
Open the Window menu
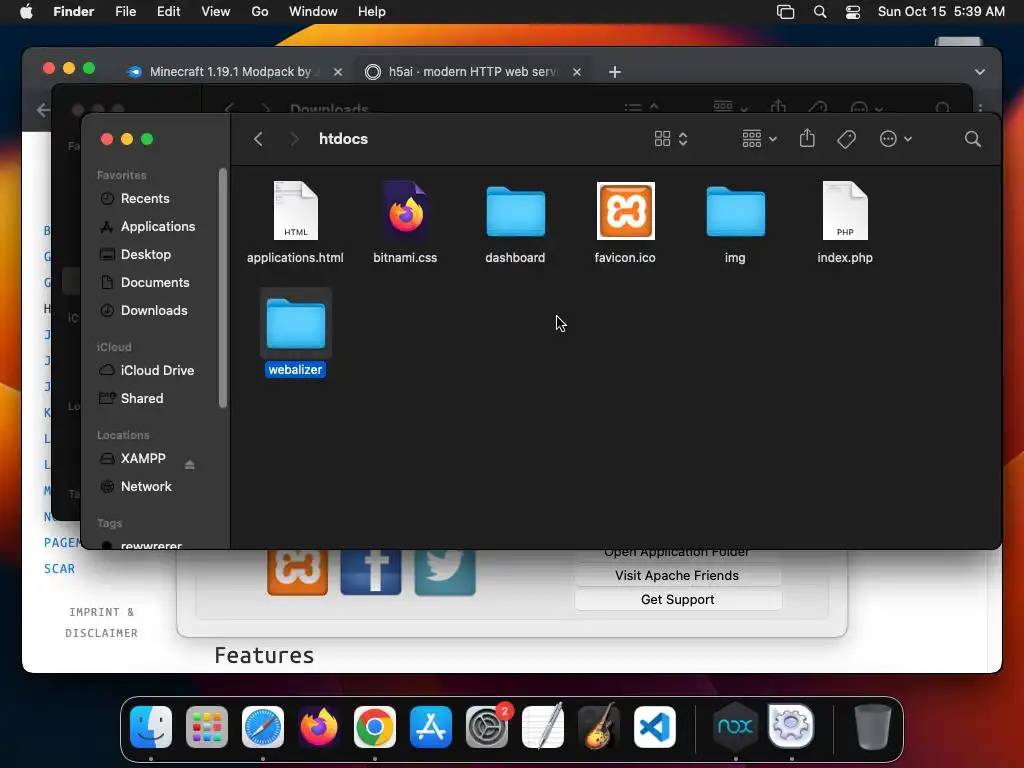coord(313,11)
